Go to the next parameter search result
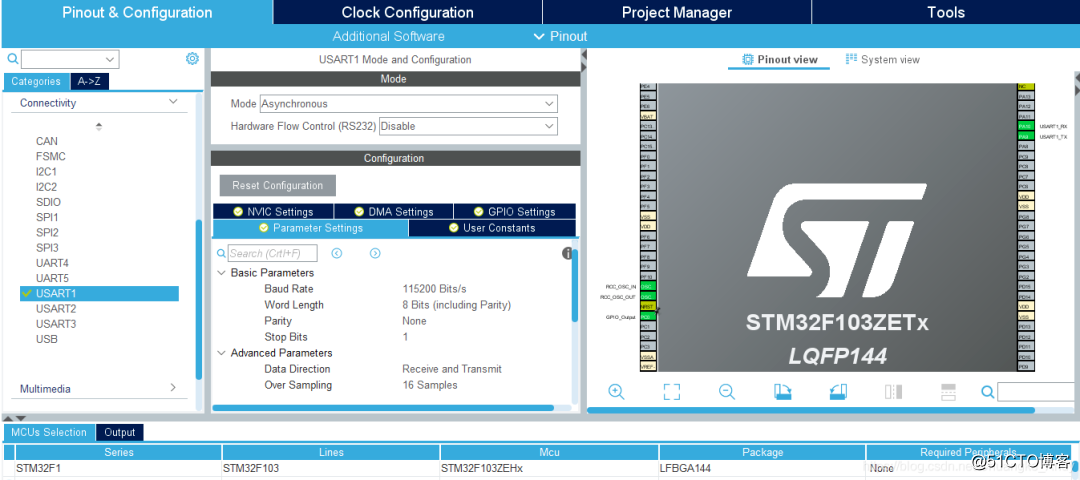The height and width of the screenshot is (480, 1080). pos(375,253)
